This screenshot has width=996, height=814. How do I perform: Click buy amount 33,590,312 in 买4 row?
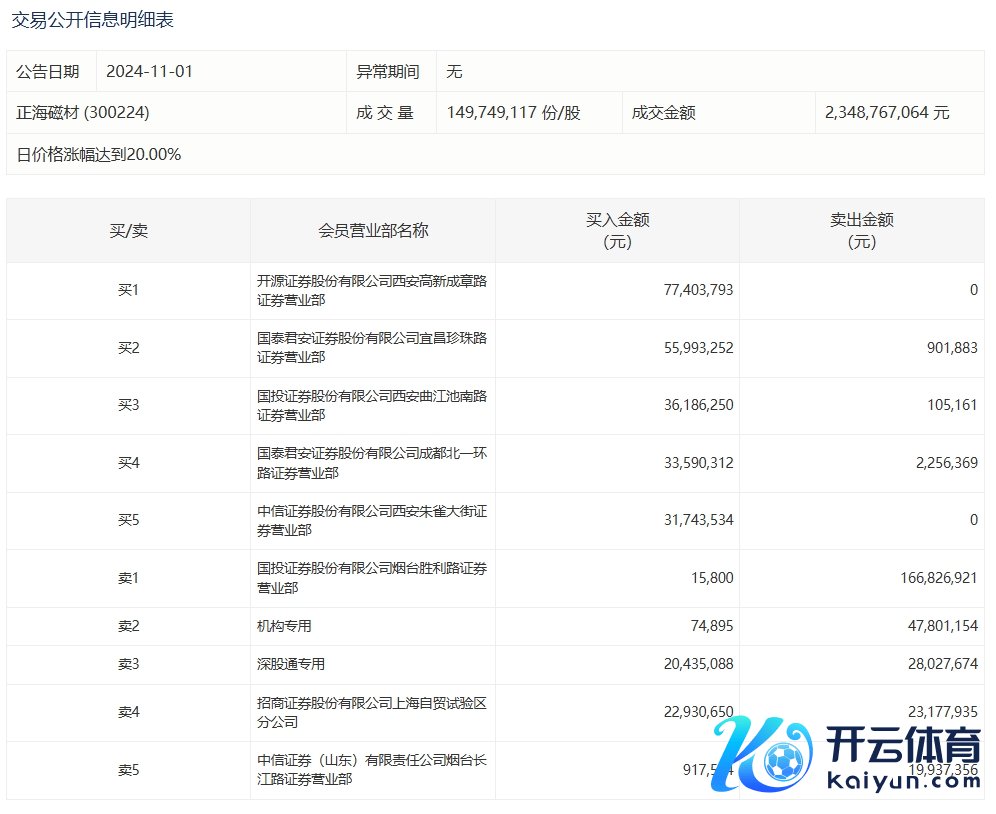pyautogui.click(x=698, y=463)
